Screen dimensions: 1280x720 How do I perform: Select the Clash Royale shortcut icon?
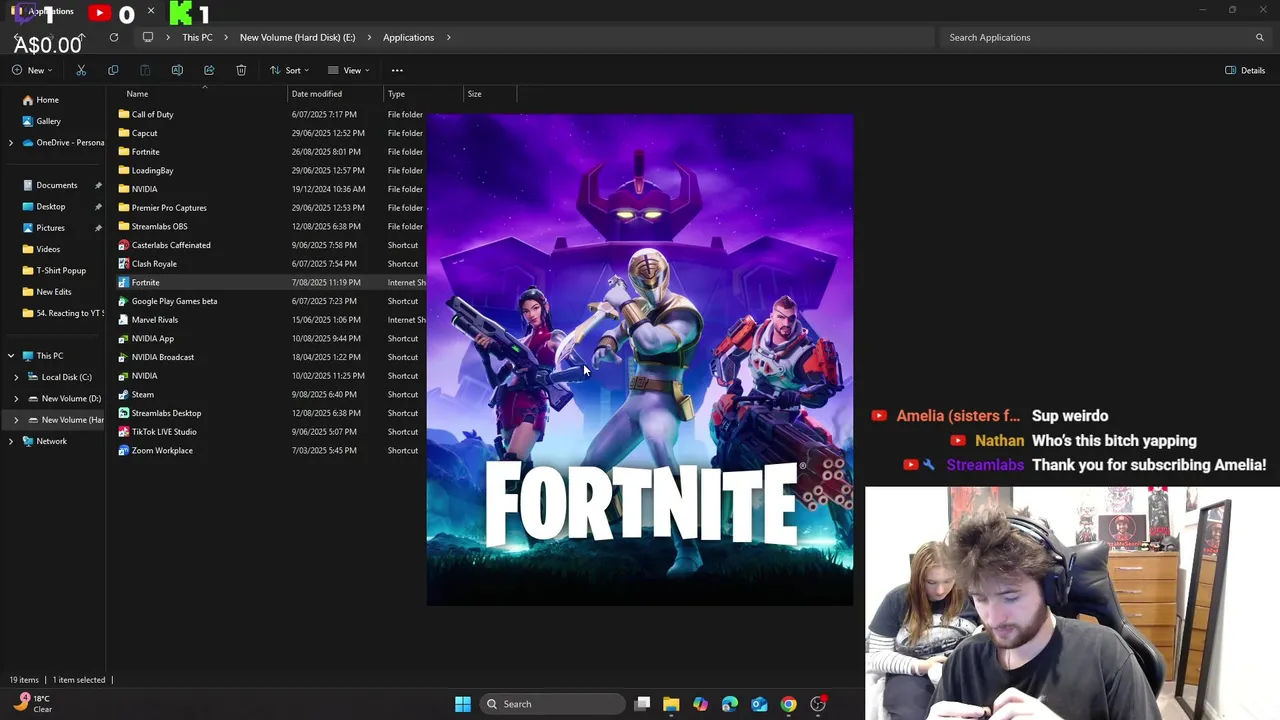click(124, 264)
